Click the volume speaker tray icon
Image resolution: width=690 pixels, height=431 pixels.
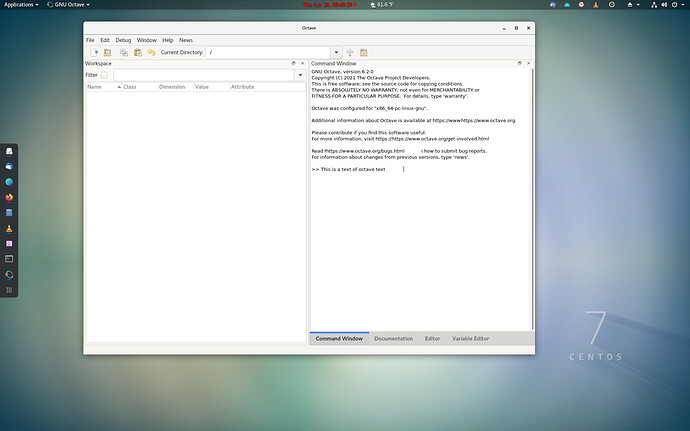coord(664,4)
